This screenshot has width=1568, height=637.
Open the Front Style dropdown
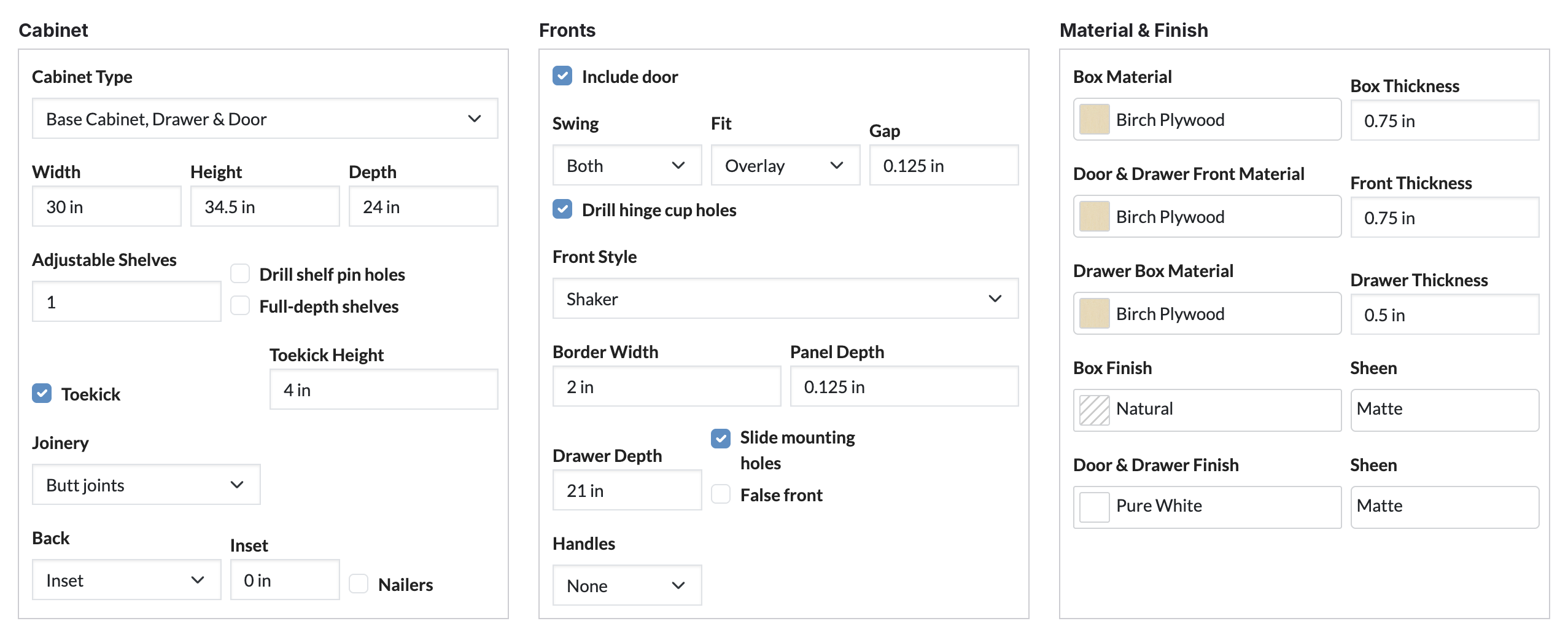(x=785, y=299)
